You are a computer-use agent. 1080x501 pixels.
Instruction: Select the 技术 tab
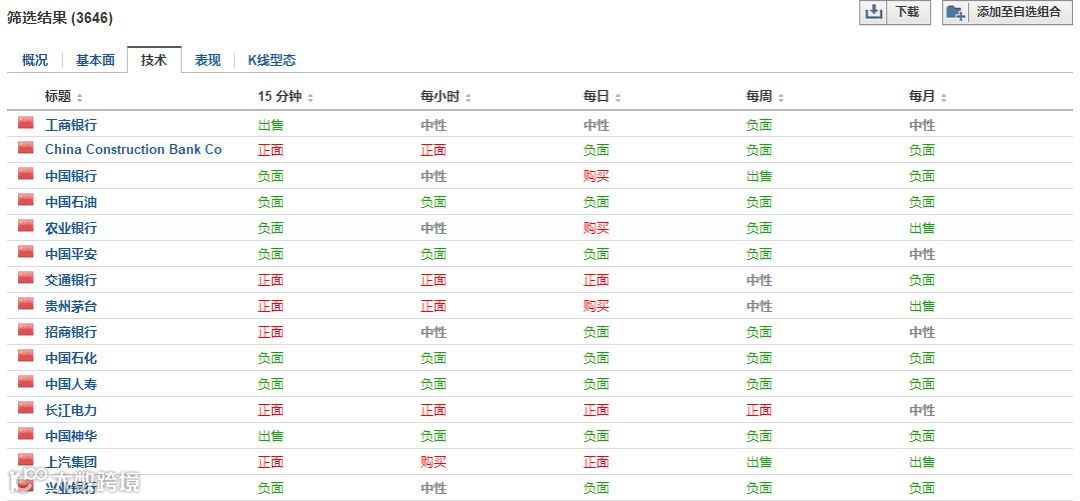tap(154, 60)
